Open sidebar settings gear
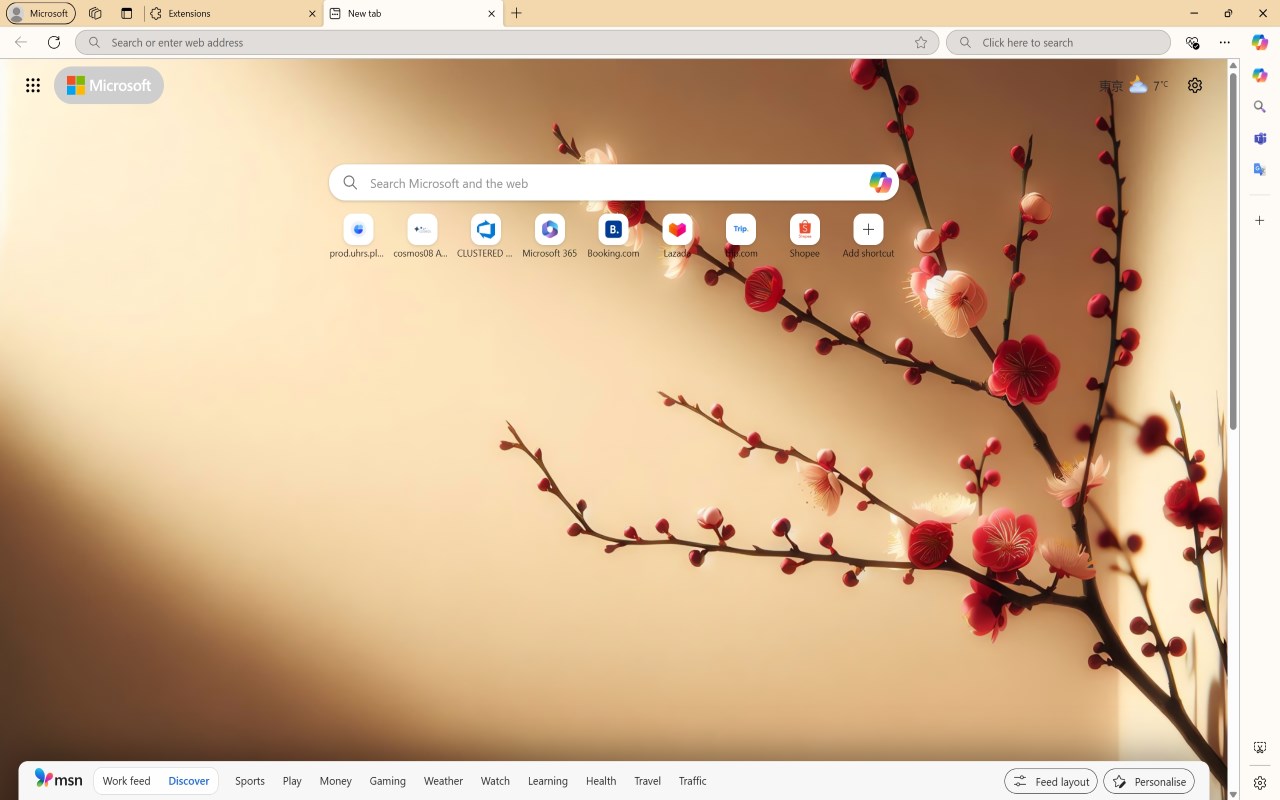1280x800 pixels. (x=1260, y=783)
